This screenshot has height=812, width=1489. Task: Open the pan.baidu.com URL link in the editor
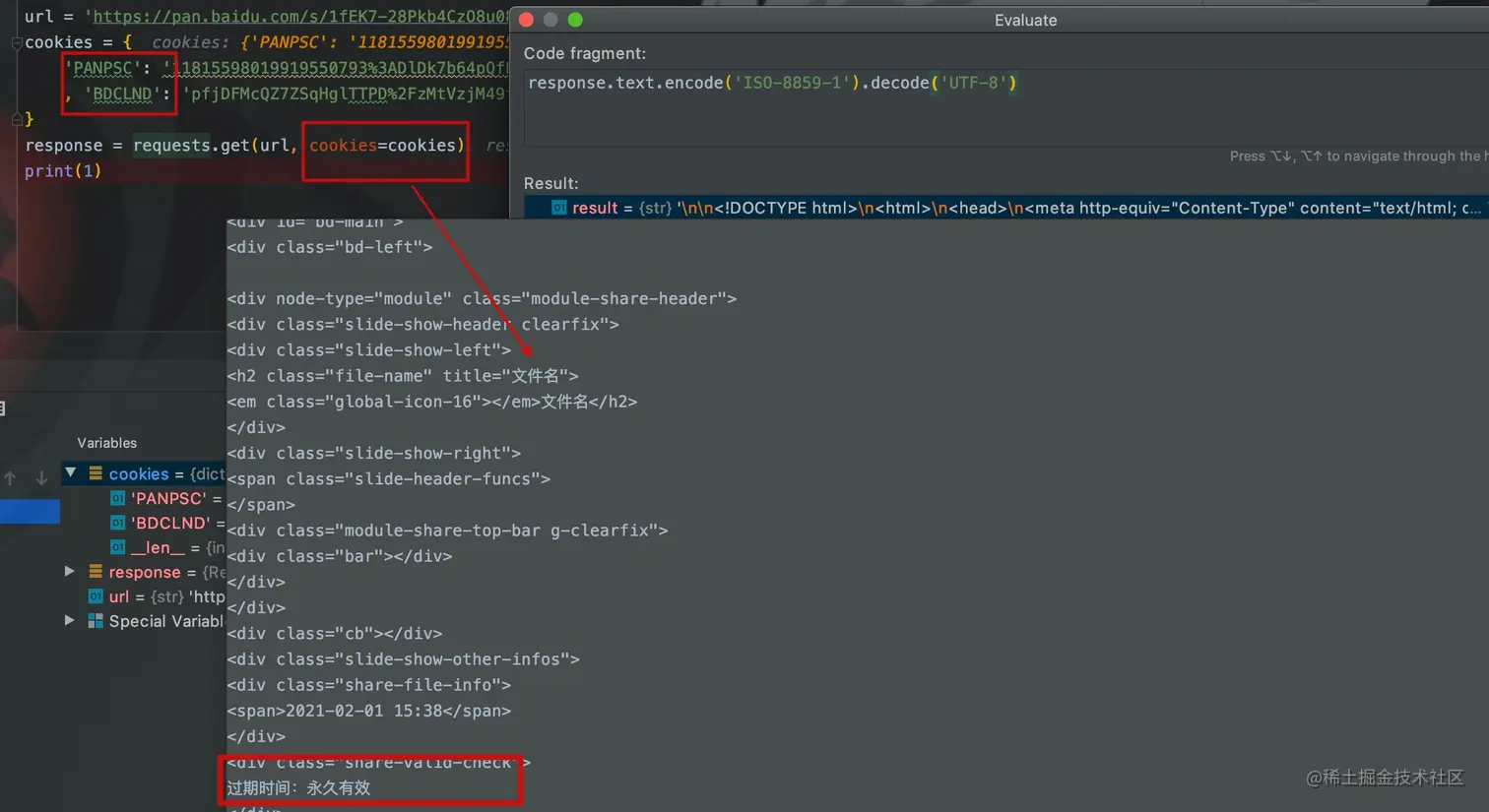click(x=300, y=17)
